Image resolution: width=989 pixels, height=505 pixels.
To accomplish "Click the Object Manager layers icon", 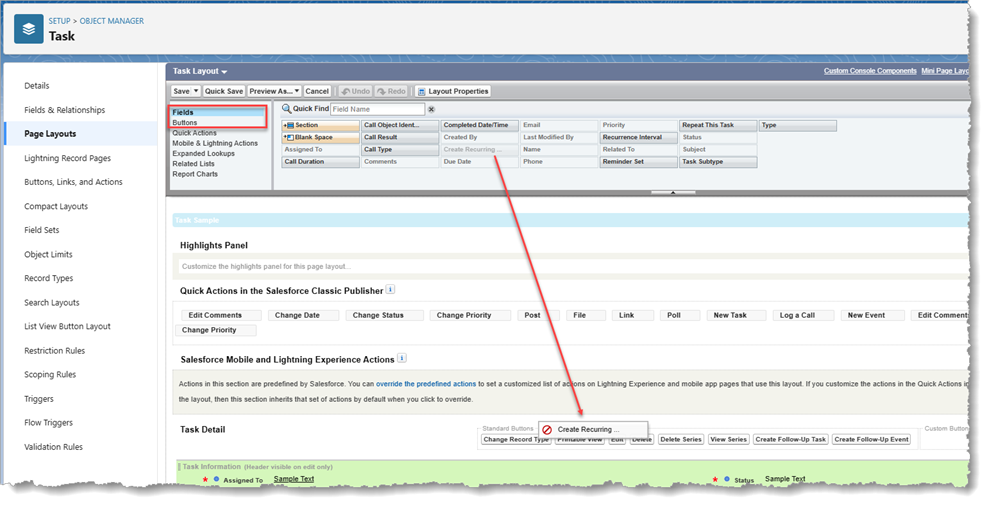I will coord(28,30).
